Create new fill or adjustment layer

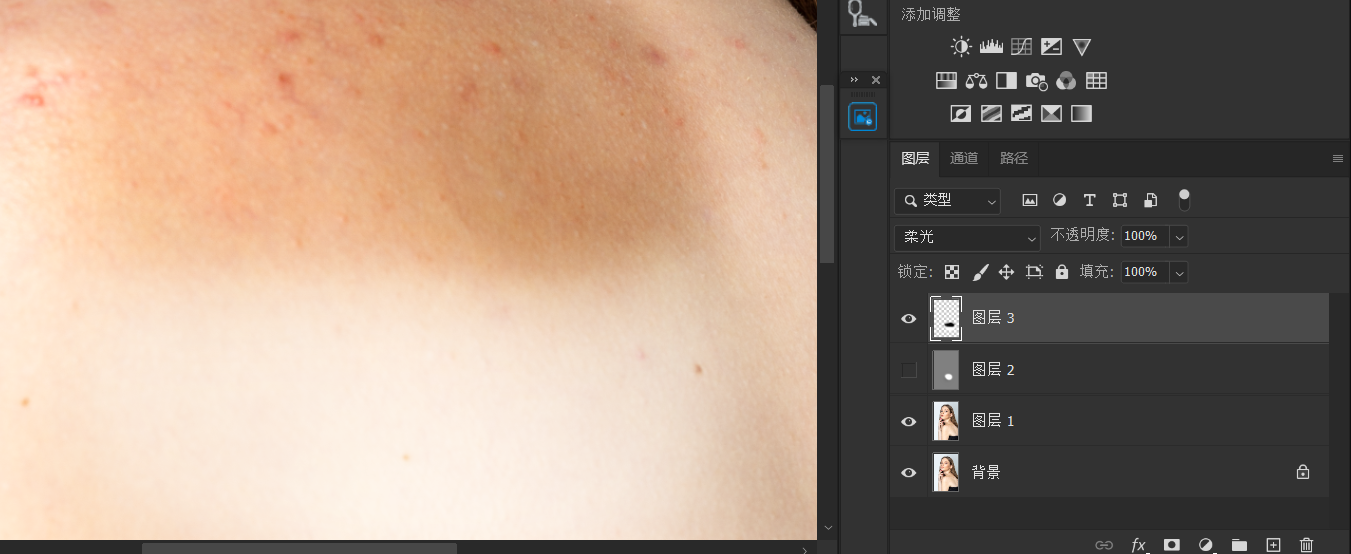[x=1205, y=545]
